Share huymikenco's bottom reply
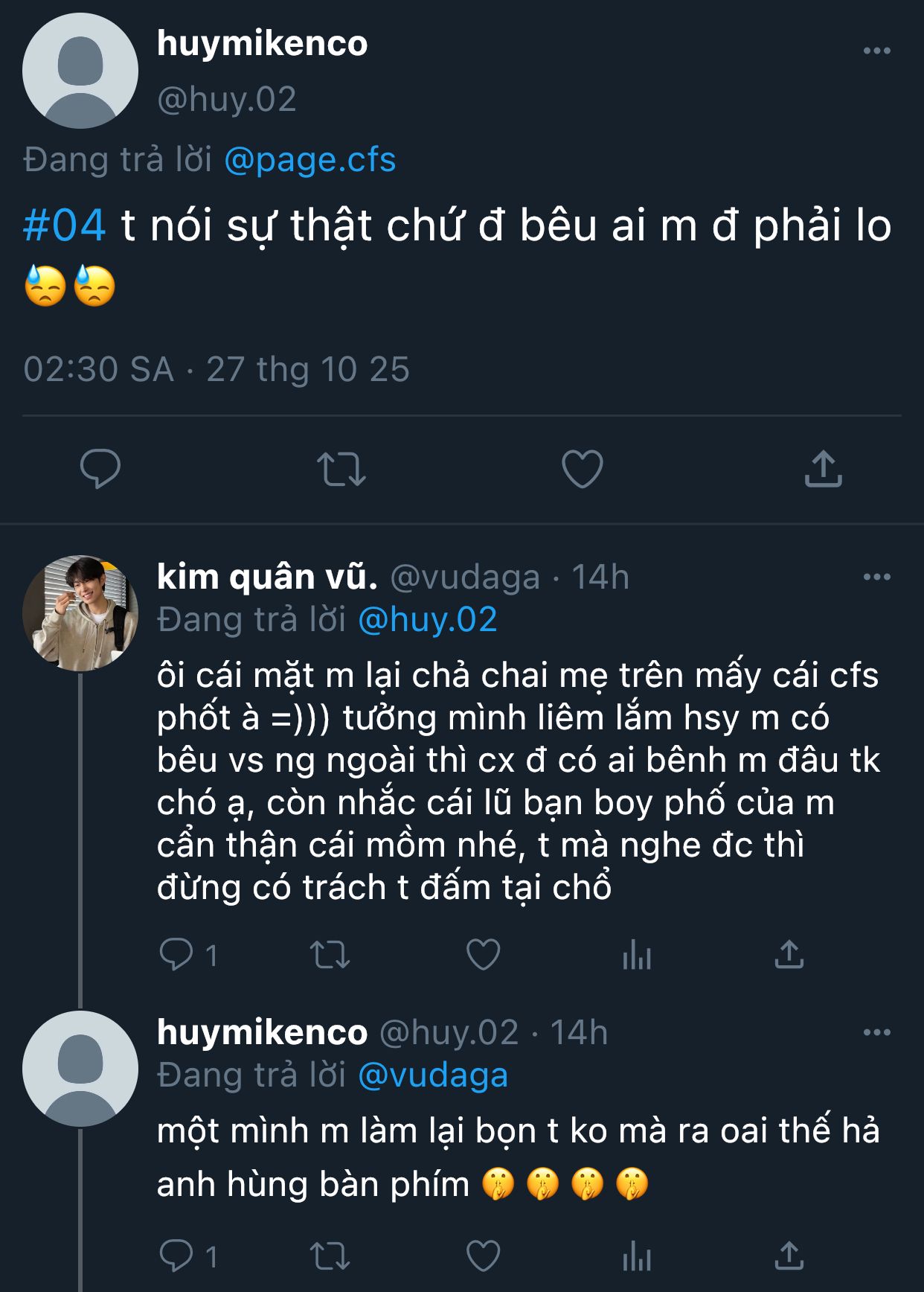The width and height of the screenshot is (924, 1292). [789, 1256]
